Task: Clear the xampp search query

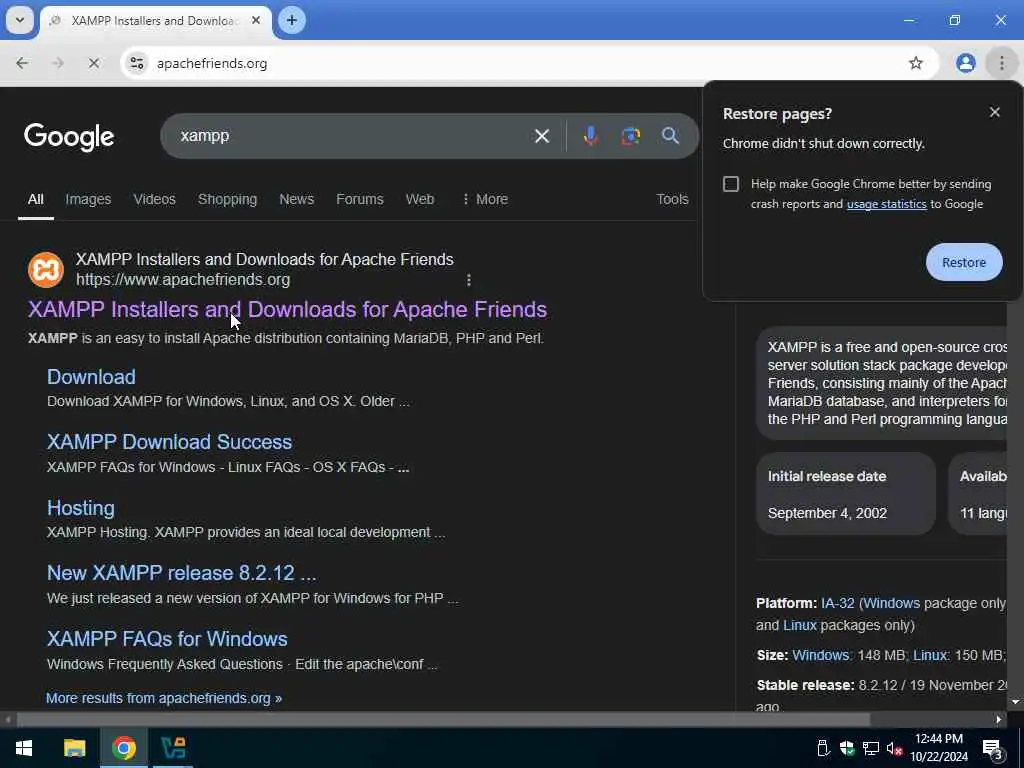Action: click(x=541, y=136)
